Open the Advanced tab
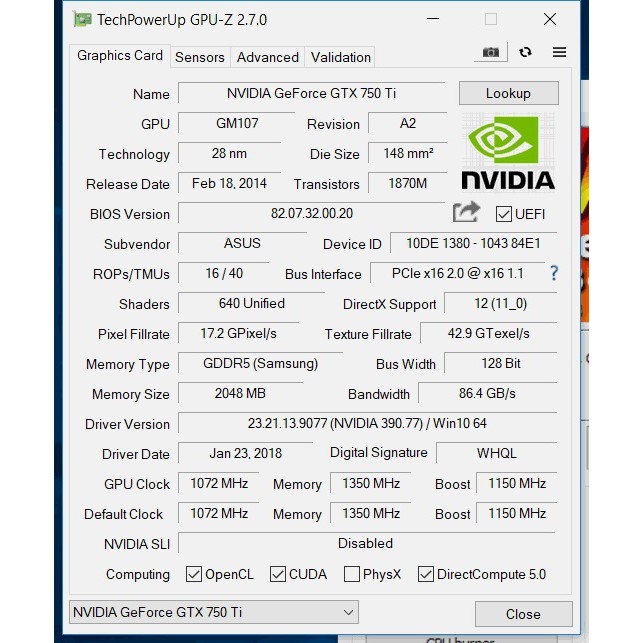This screenshot has width=643, height=643. tap(267, 57)
